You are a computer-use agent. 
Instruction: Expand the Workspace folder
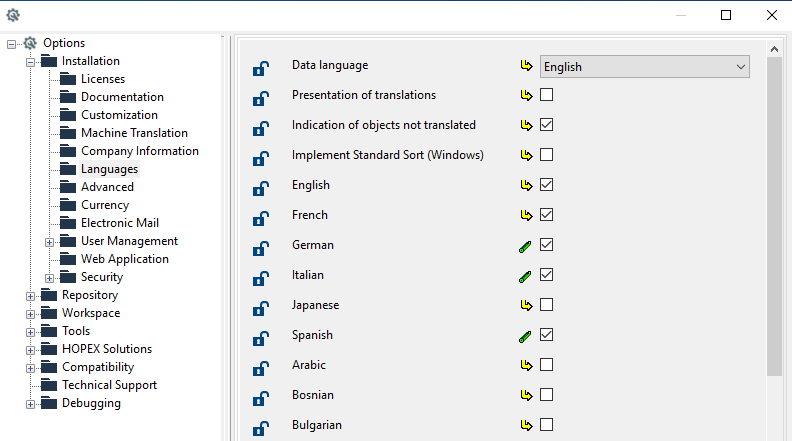[30, 314]
